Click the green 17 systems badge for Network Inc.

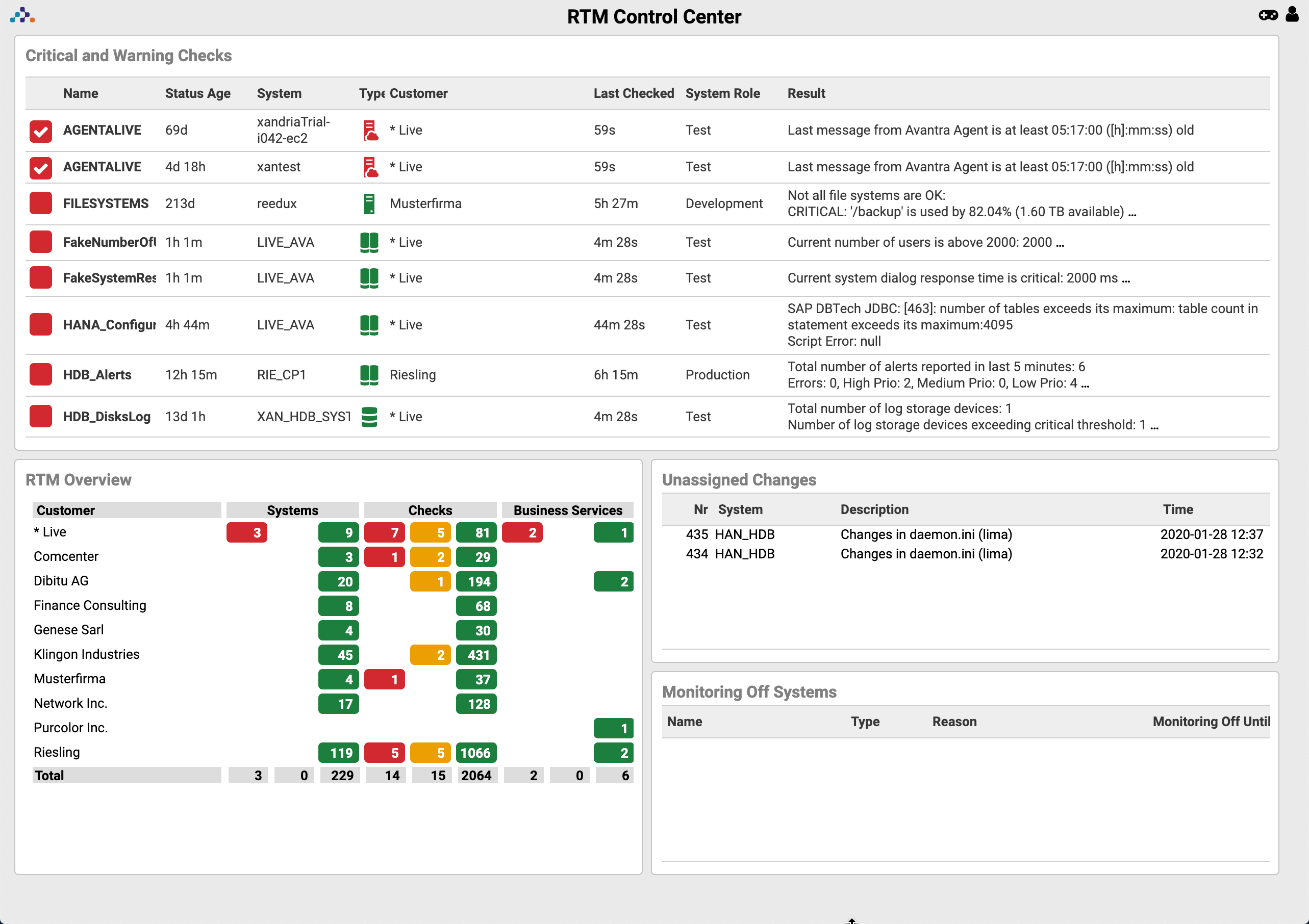click(x=339, y=704)
